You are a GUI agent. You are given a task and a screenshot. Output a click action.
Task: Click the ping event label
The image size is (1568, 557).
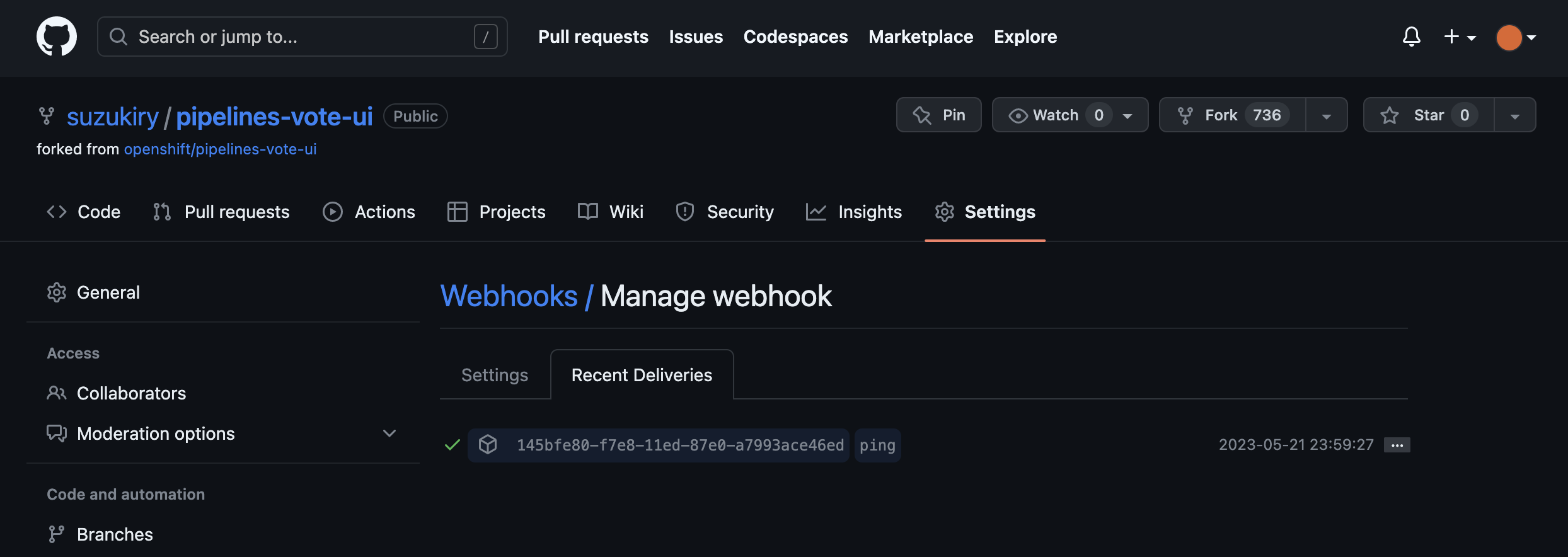pyautogui.click(x=877, y=445)
